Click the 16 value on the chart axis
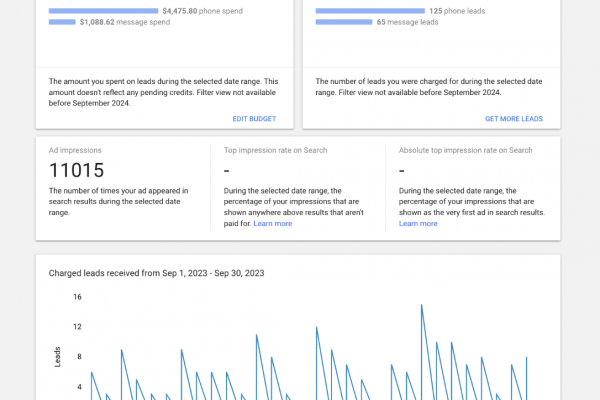 pos(76,297)
